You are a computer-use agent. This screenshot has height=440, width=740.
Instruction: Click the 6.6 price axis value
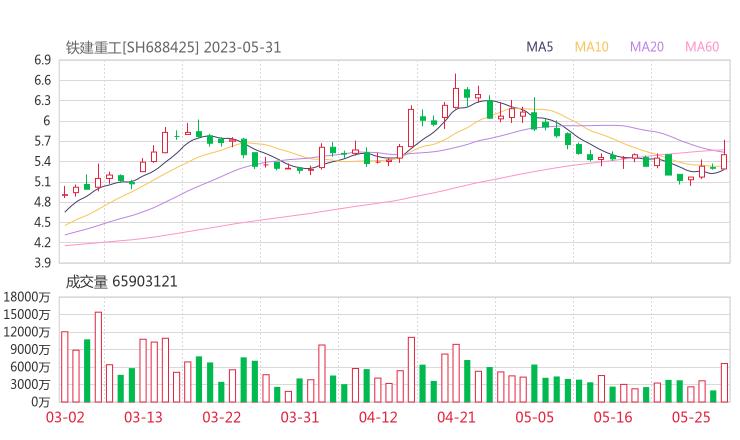click(42, 80)
